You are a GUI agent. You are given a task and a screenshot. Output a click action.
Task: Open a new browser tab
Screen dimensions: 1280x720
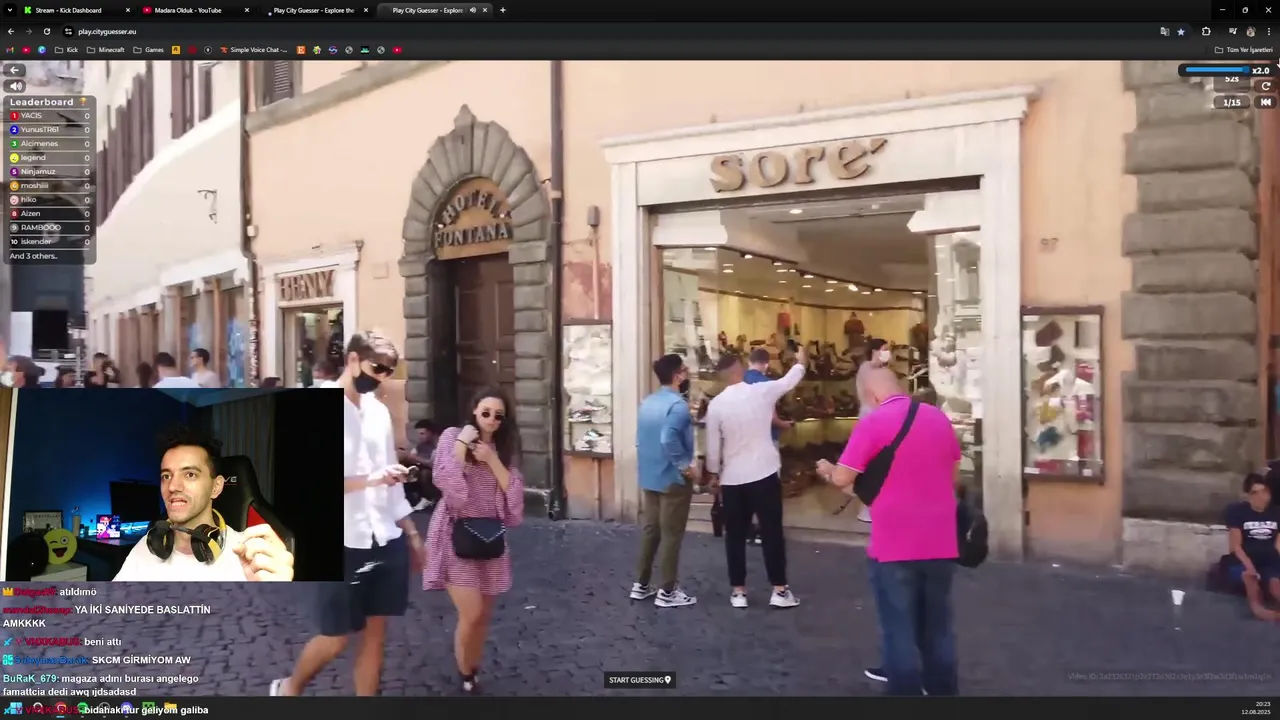coord(502,10)
